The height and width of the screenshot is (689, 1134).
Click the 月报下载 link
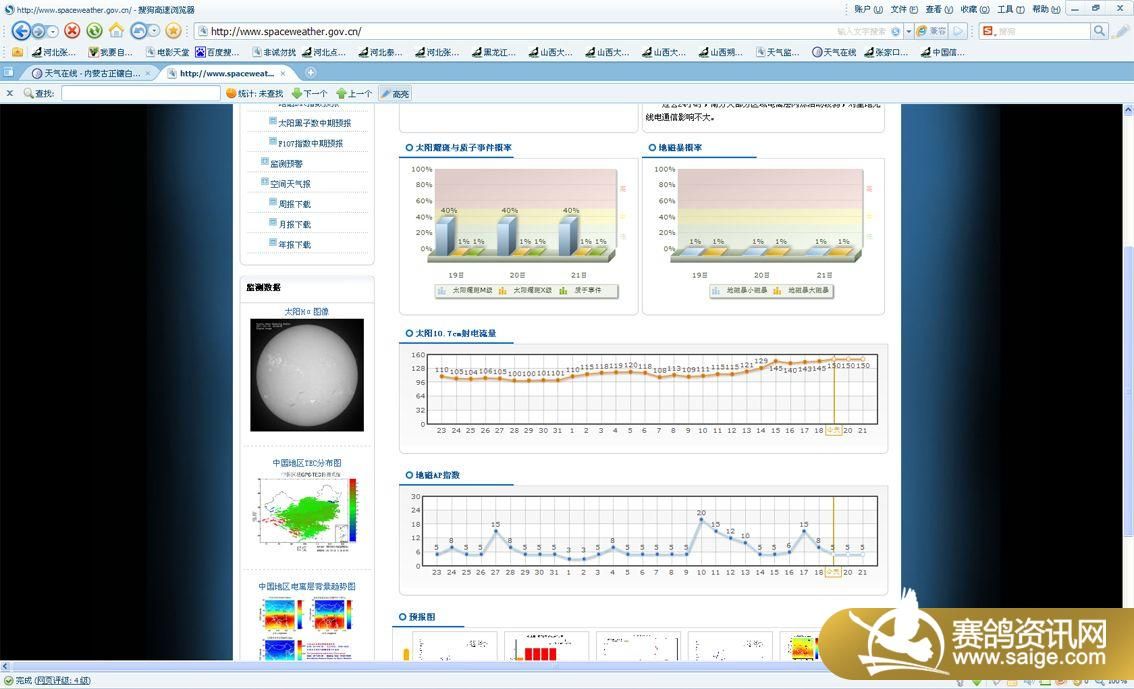[294, 224]
